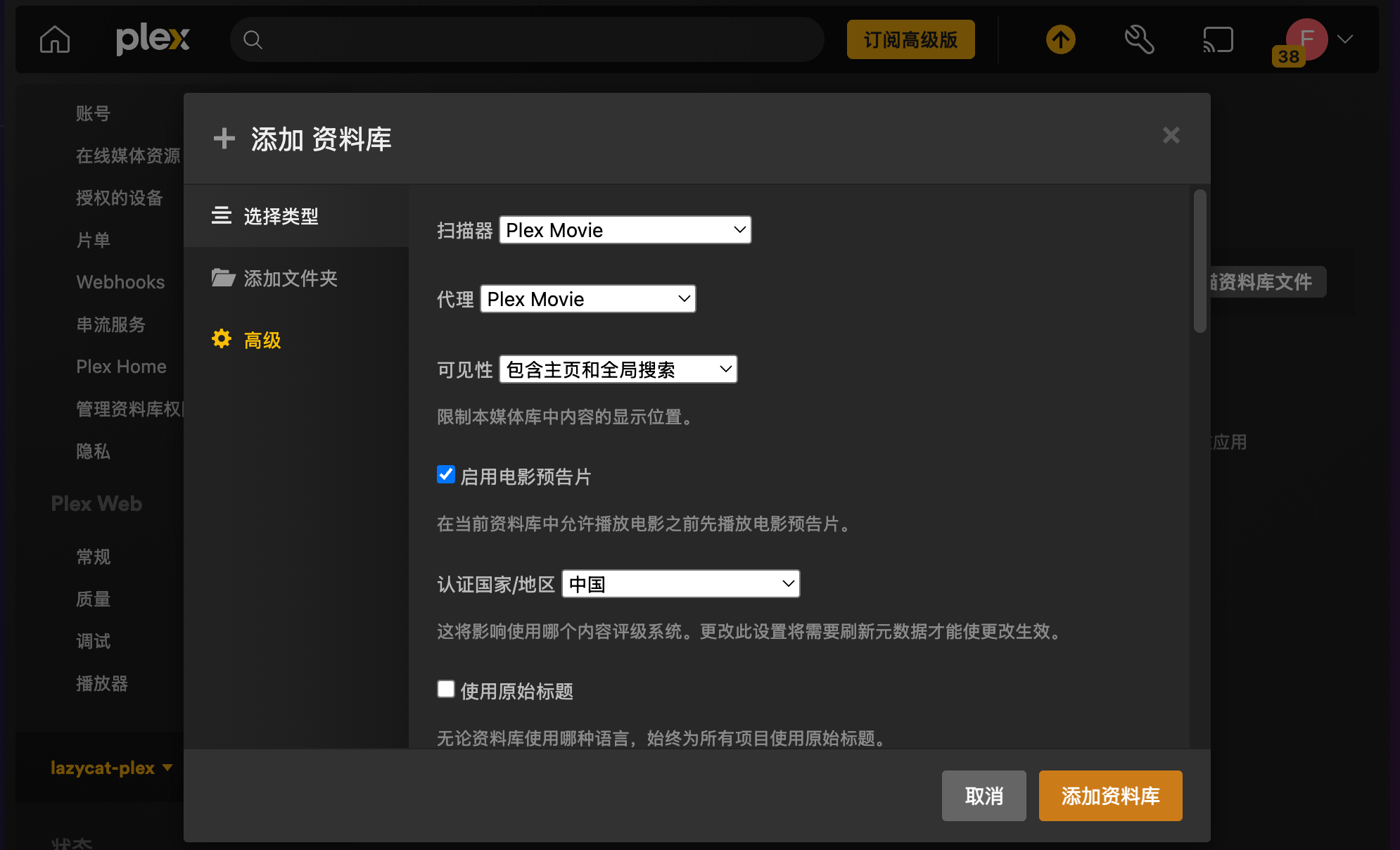
Task: Click 取消 button
Action: [x=984, y=796]
